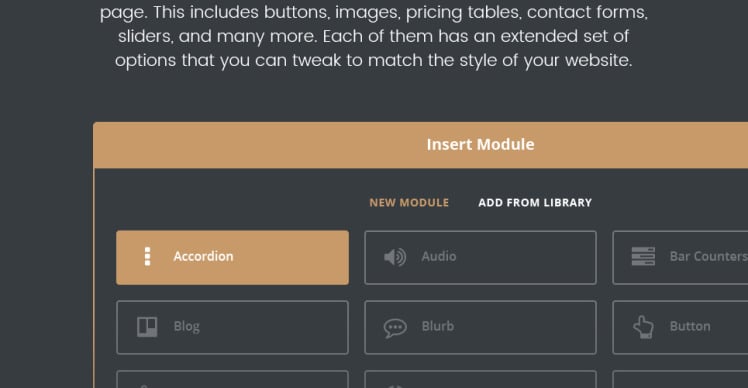Select the Button module text
This screenshot has width=748, height=388.
coord(690,326)
